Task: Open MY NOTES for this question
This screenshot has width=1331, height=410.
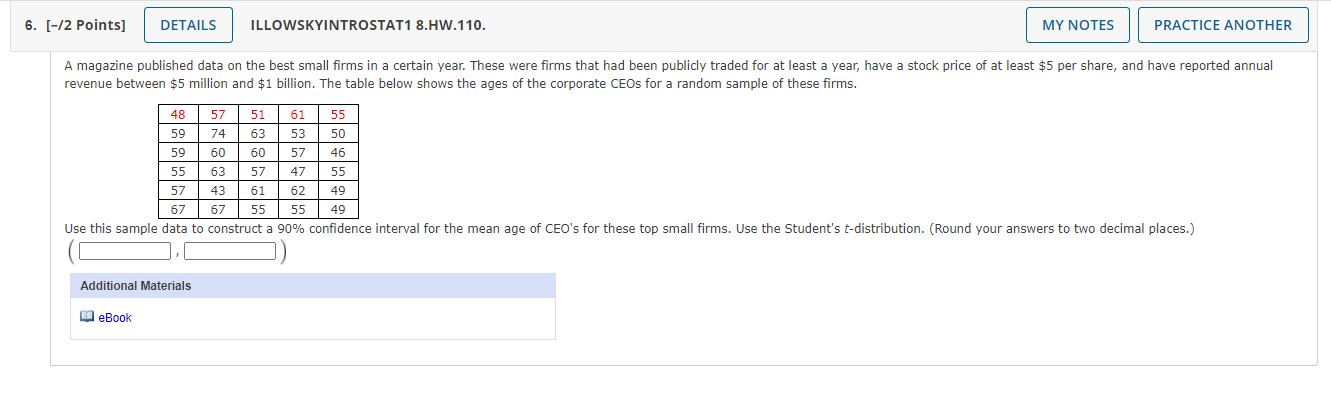Action: [x=1077, y=25]
